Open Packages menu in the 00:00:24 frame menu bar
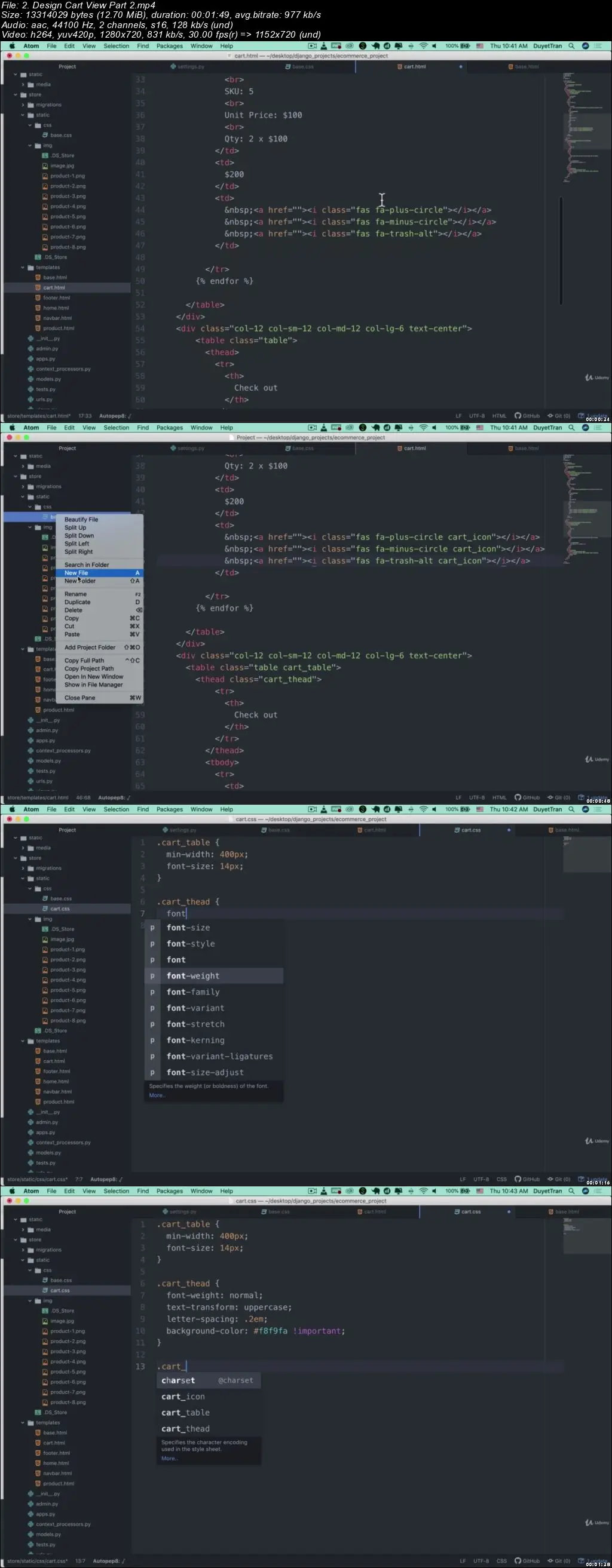This screenshot has height=1568, width=612. click(169, 45)
